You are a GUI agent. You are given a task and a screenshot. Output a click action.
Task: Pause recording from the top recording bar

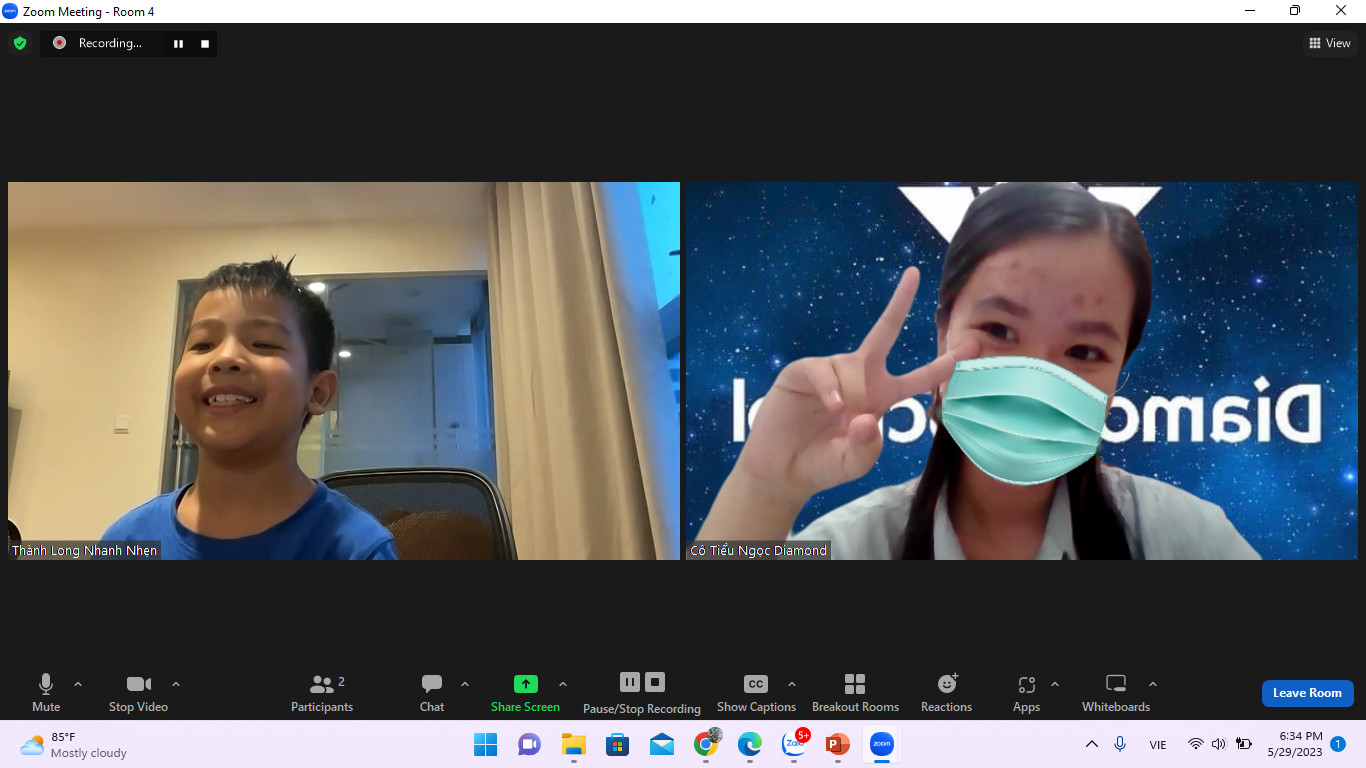[179, 43]
